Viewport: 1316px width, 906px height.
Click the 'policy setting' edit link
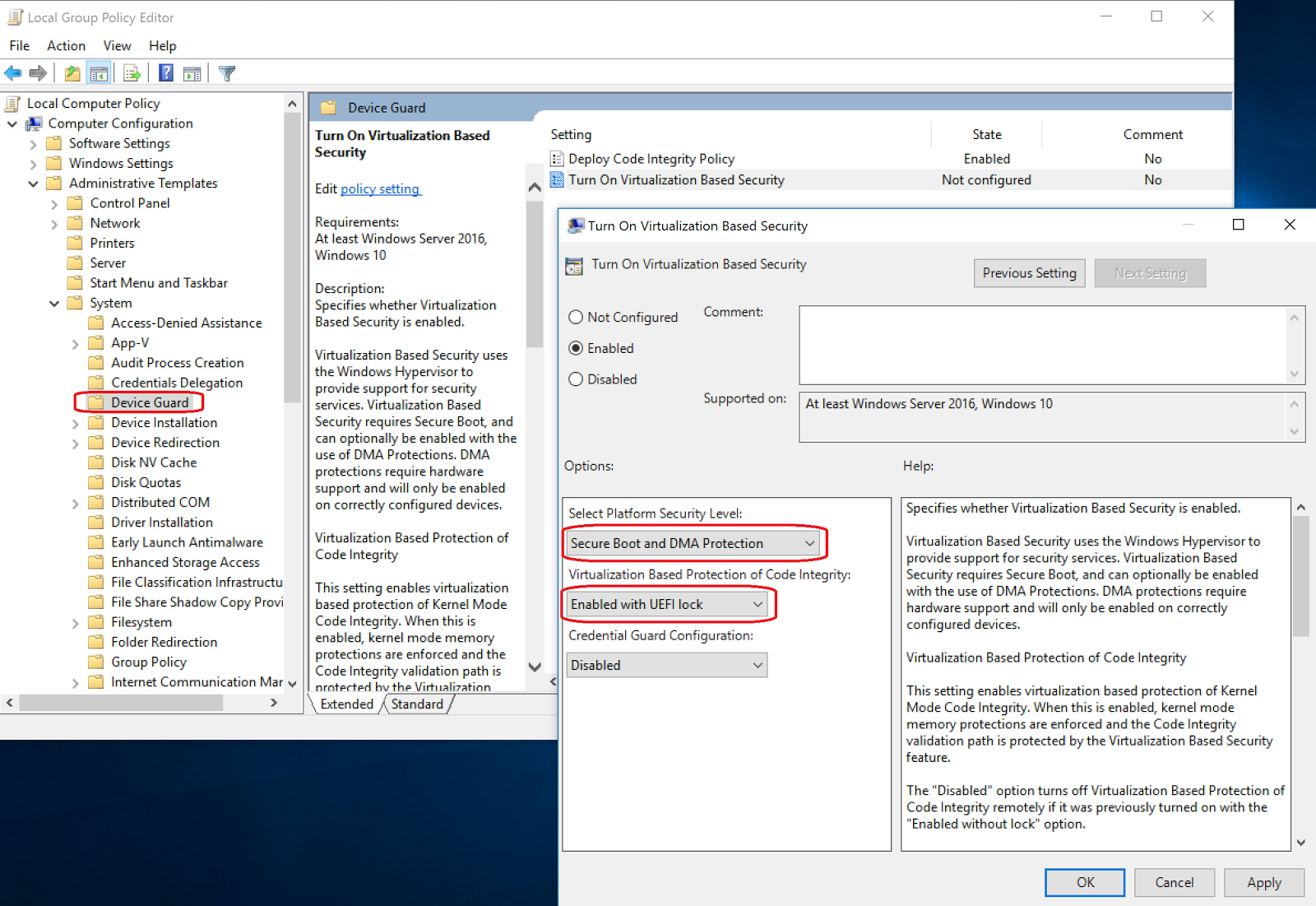click(380, 189)
